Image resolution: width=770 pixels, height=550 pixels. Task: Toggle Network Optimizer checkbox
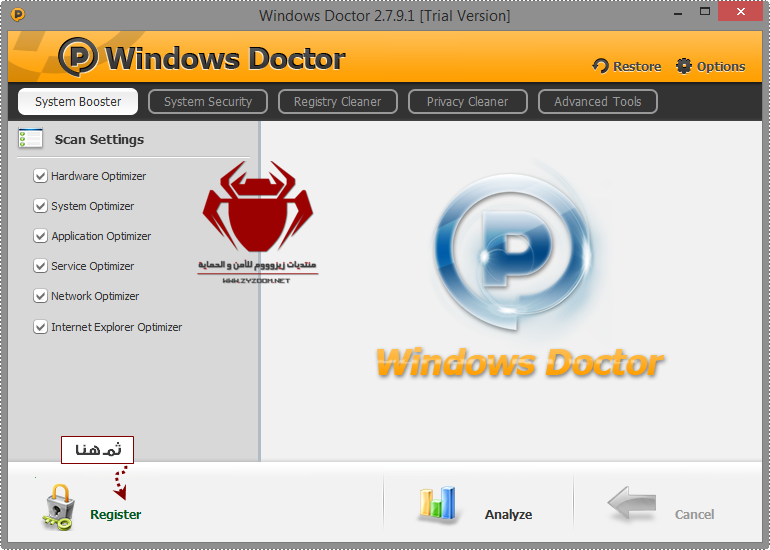(40, 296)
